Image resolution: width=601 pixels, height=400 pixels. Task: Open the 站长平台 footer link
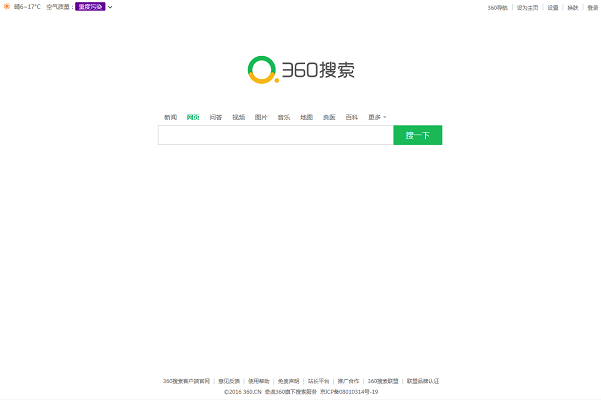tap(319, 381)
